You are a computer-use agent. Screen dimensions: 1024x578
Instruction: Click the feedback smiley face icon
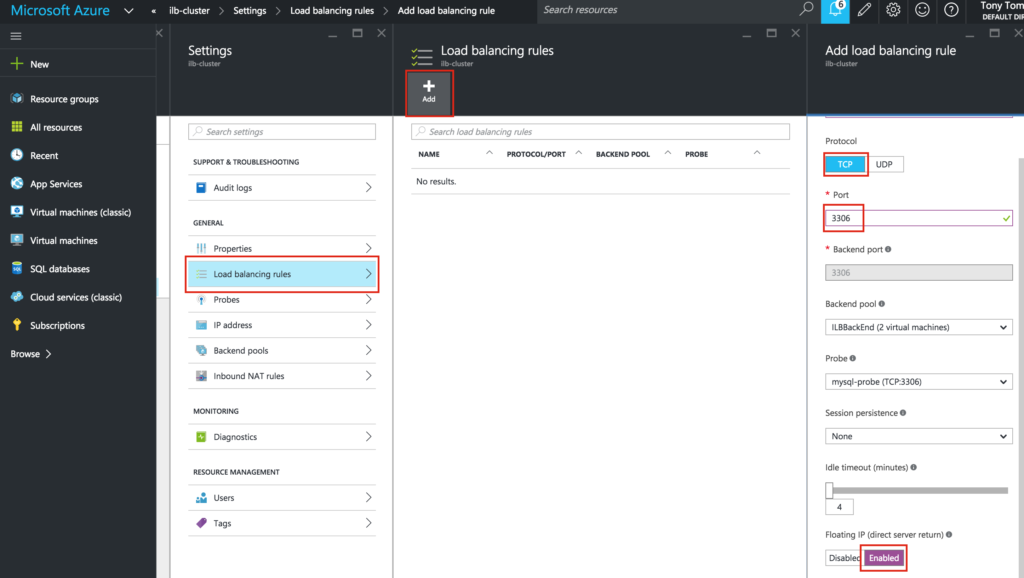[922, 10]
